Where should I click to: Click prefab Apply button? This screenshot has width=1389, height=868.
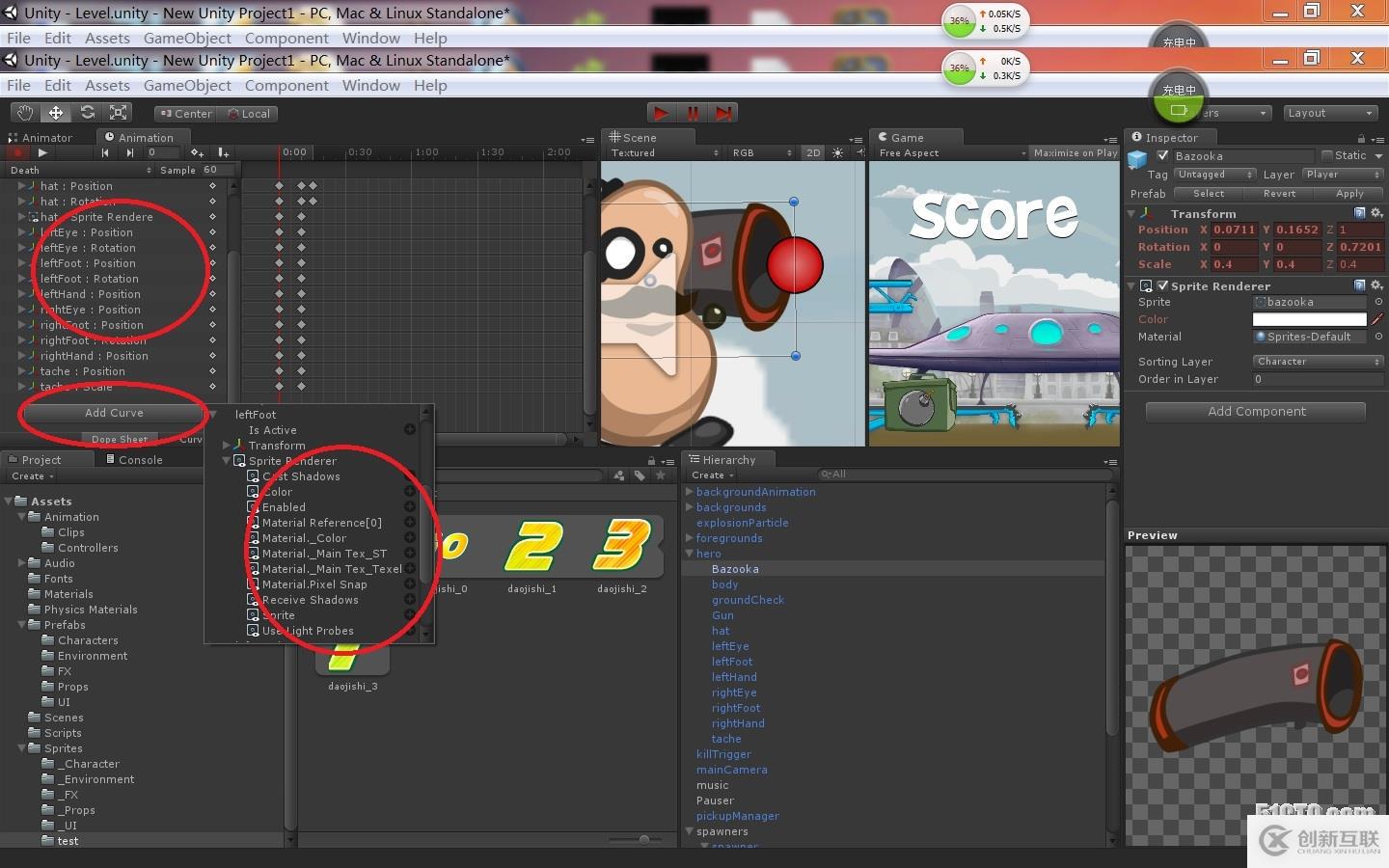(x=1349, y=194)
